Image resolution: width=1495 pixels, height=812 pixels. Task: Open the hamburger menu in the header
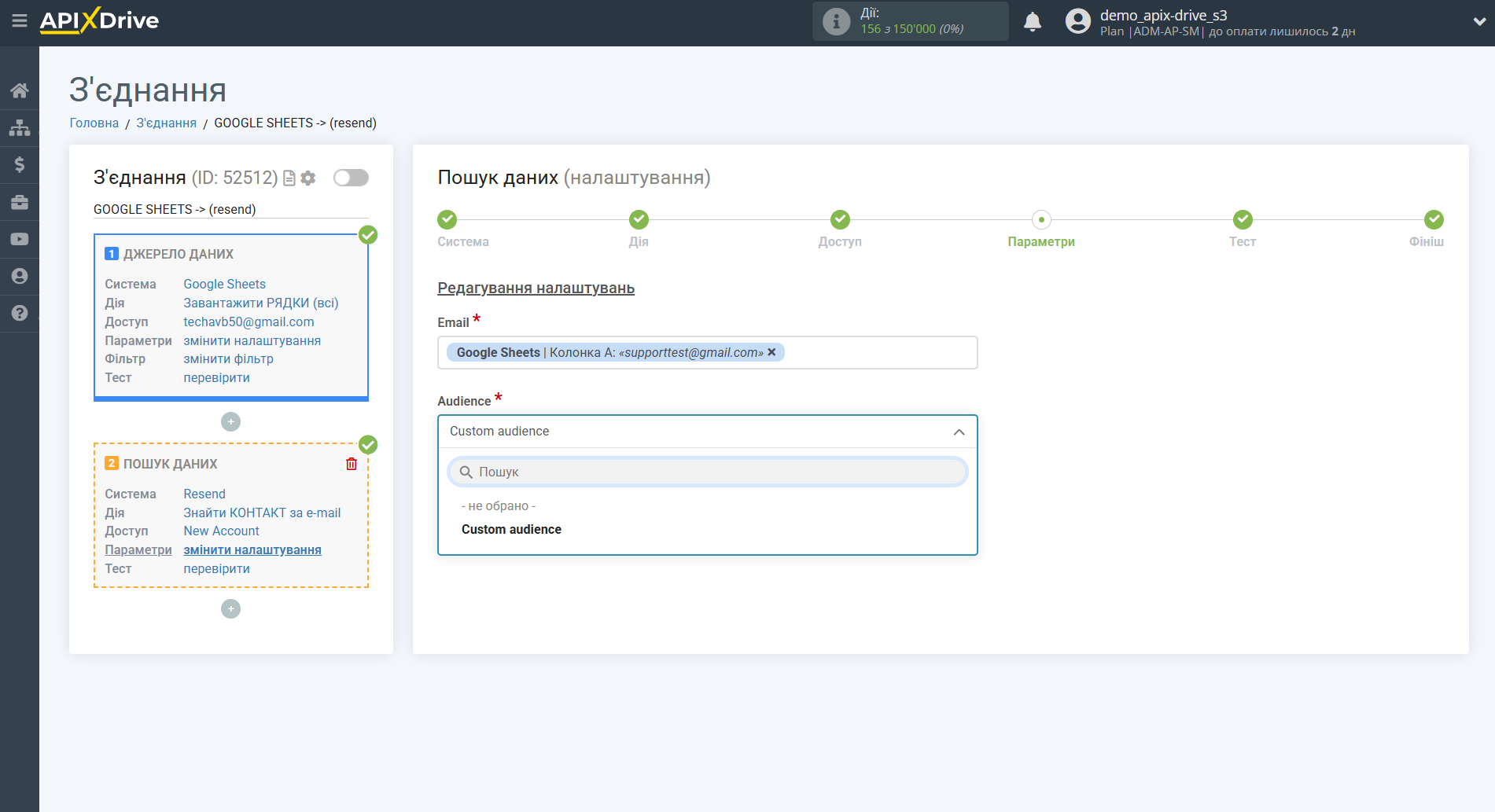(x=19, y=21)
